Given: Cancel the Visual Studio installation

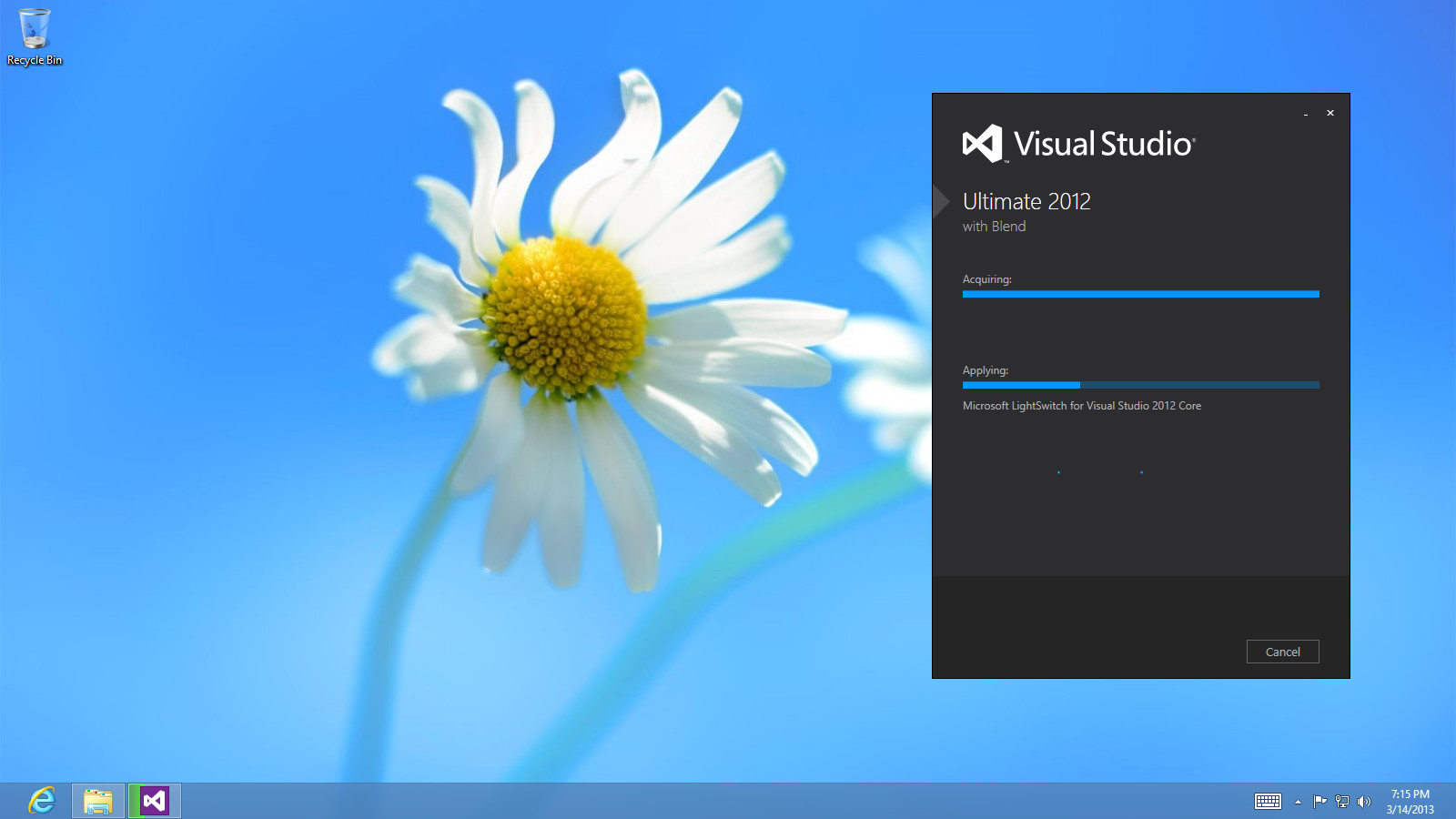Looking at the screenshot, I should click(x=1282, y=652).
